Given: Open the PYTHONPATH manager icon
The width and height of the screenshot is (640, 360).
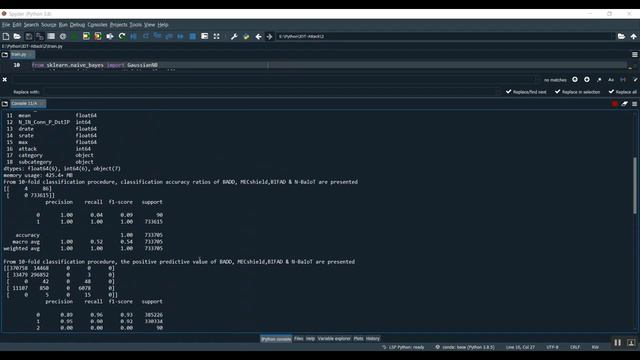Looking at the screenshot, I should (246, 36).
